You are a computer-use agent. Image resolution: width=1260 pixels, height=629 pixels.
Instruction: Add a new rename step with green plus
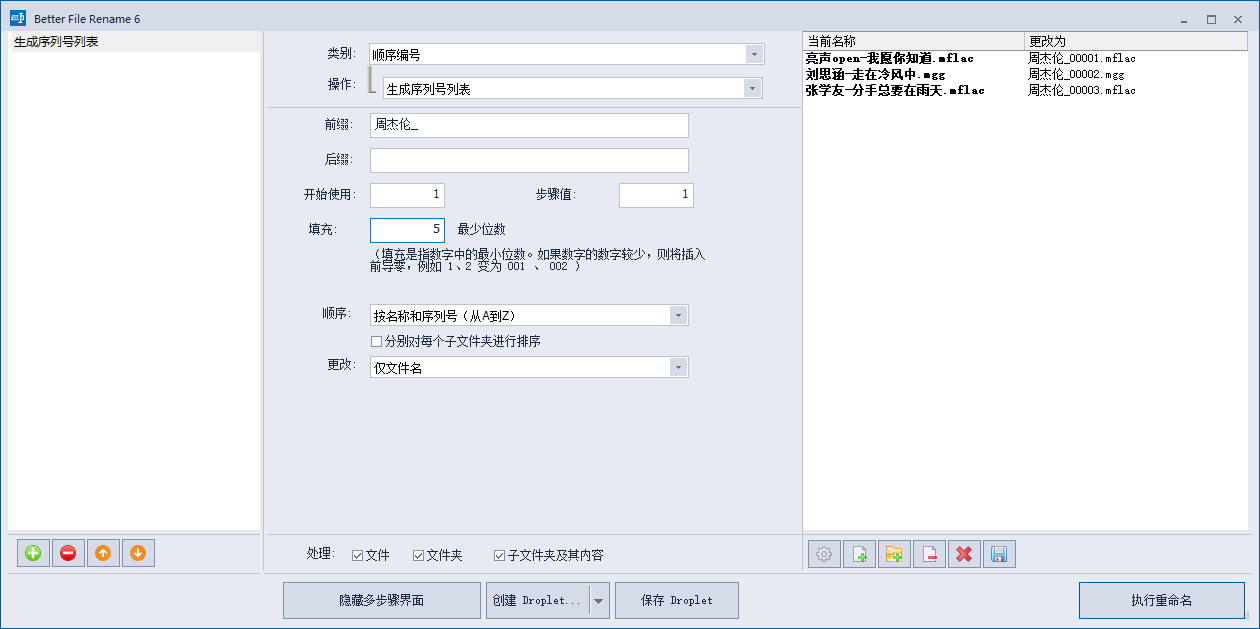[x=33, y=553]
